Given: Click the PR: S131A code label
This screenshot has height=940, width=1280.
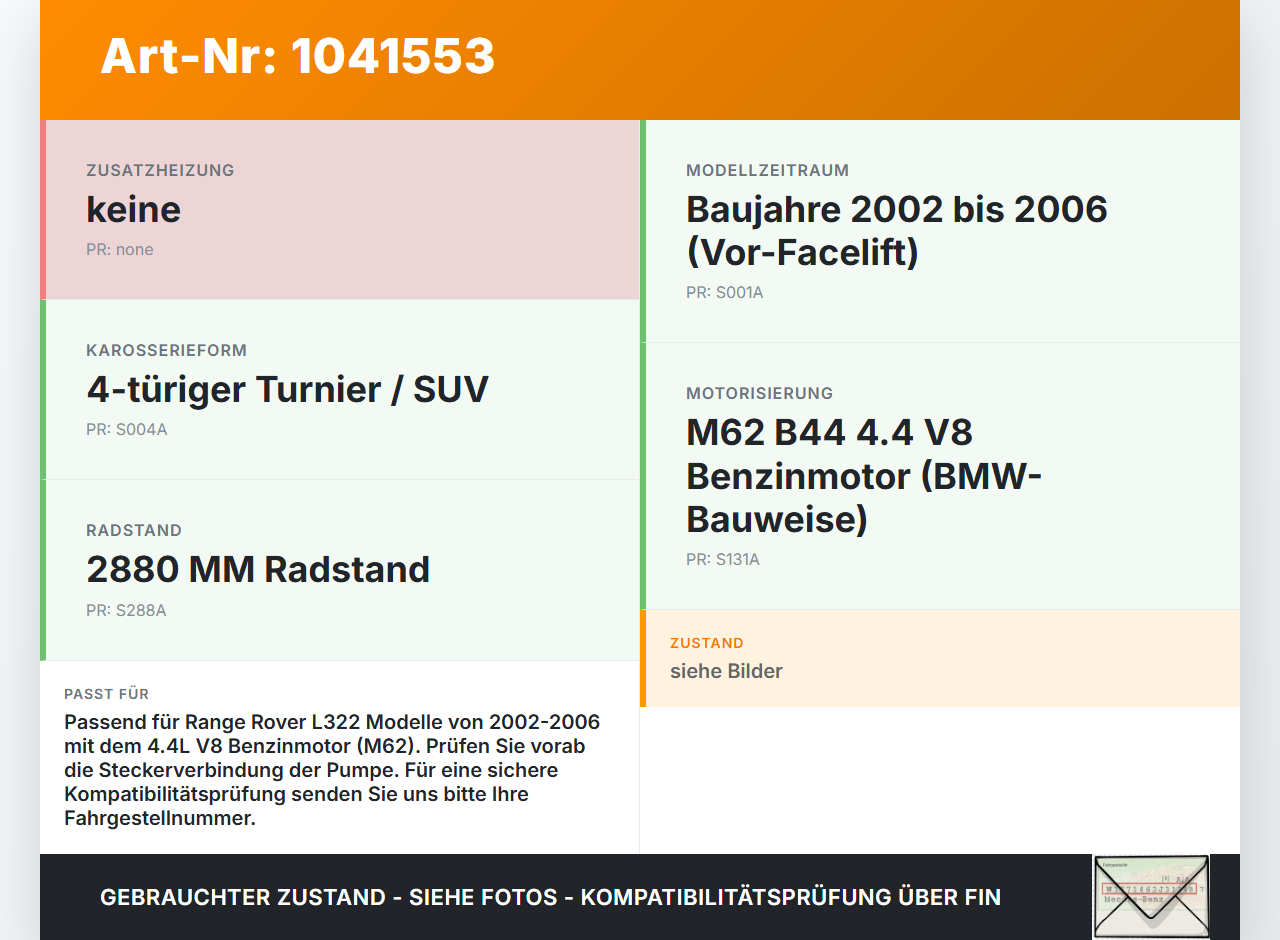Looking at the screenshot, I should 723,560.
